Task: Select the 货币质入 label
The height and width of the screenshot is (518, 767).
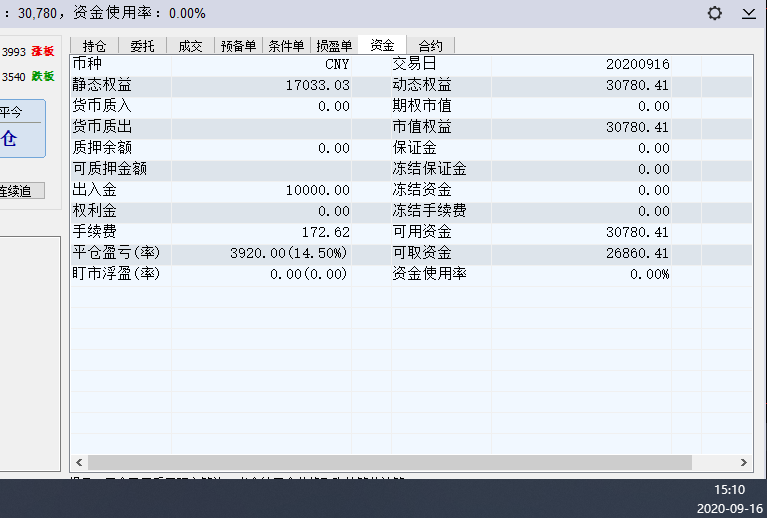Action: (102, 106)
